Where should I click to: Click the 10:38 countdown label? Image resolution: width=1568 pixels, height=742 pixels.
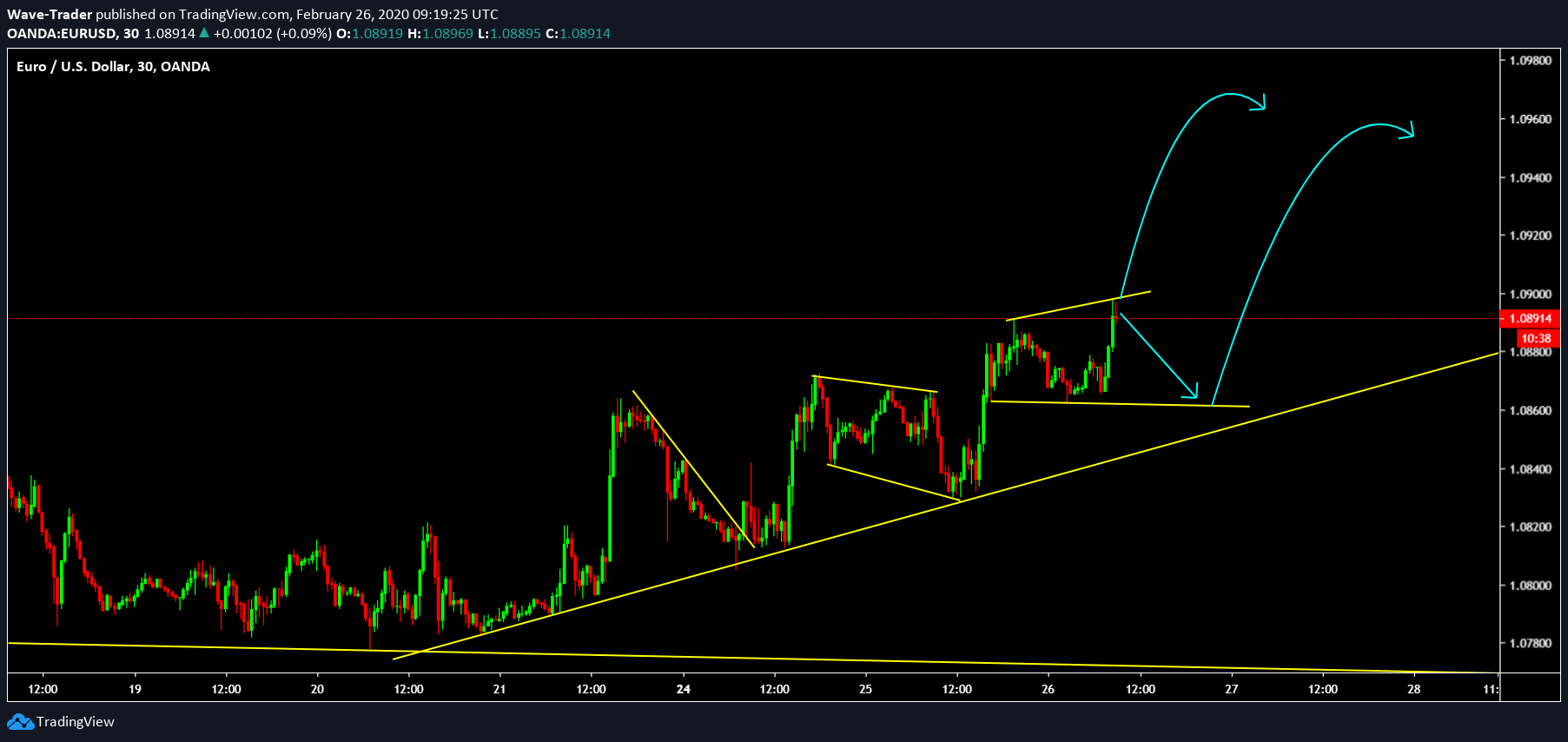pyautogui.click(x=1536, y=338)
